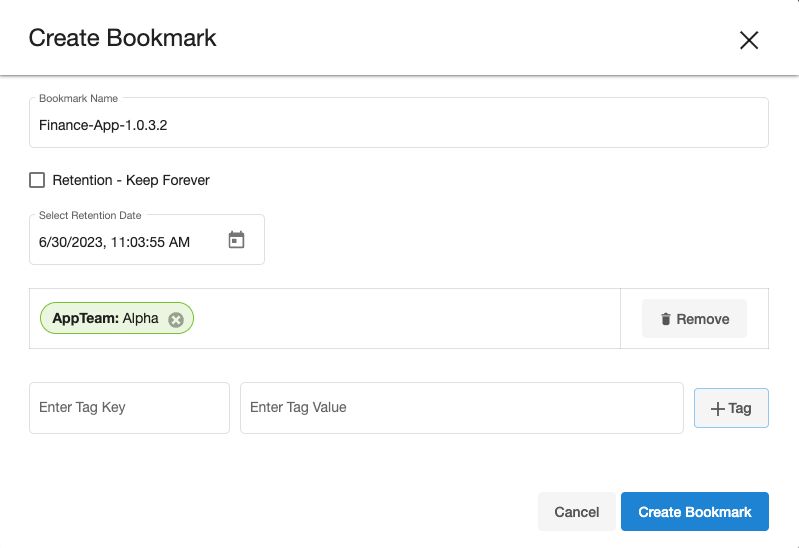Confirm with the blue Create Bookmark button
The height and width of the screenshot is (548, 799).
click(694, 511)
